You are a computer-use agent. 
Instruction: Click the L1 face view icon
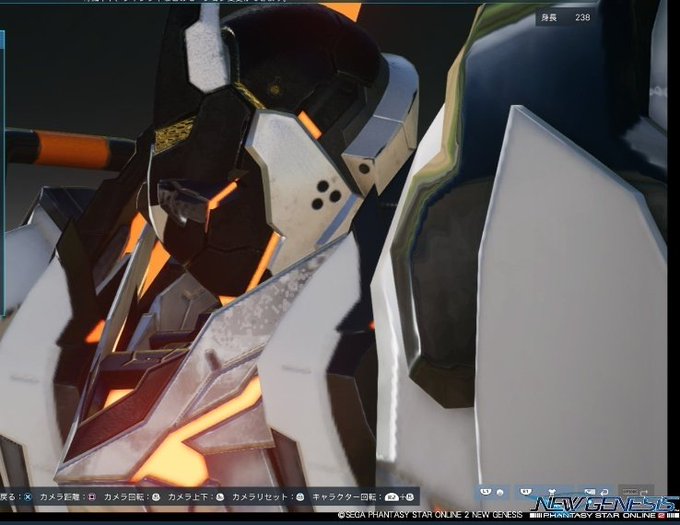tap(500, 492)
